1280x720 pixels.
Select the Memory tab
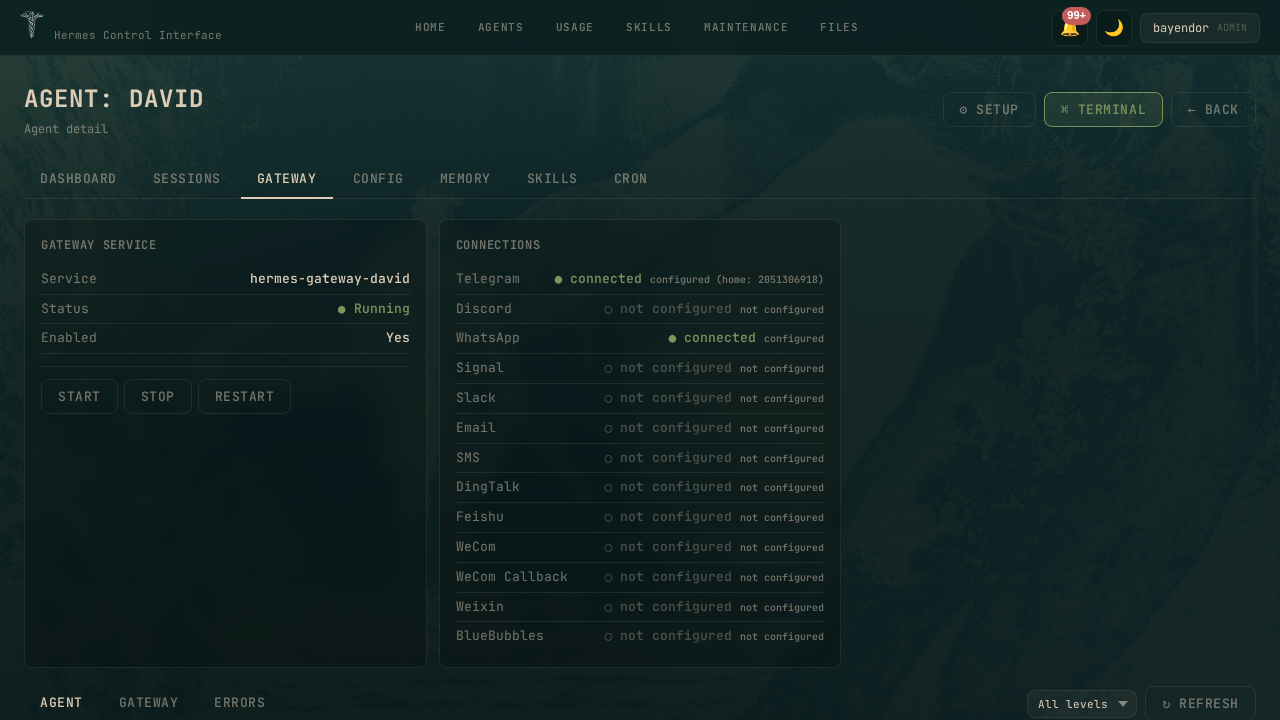[465, 179]
